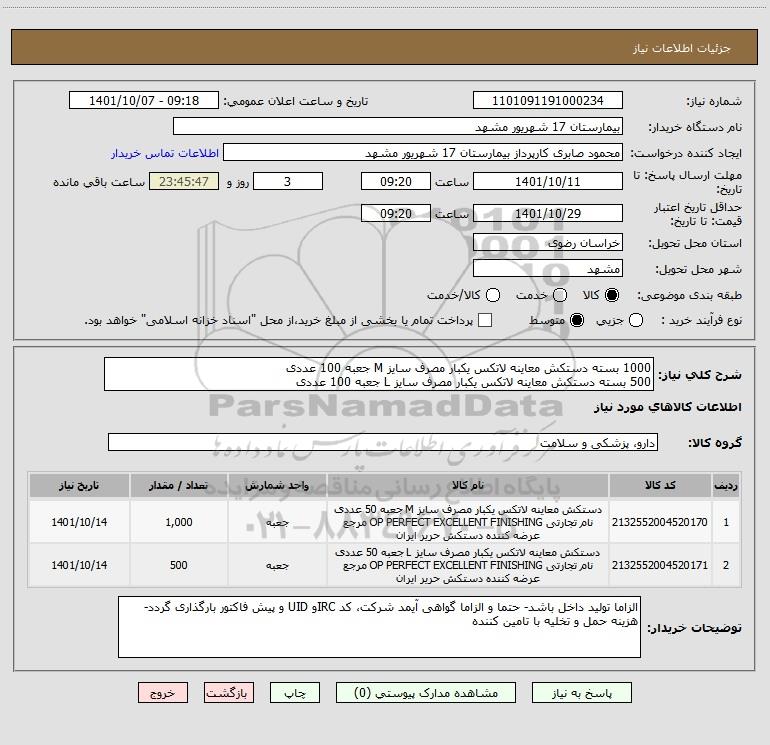The height and width of the screenshot is (745, 770).
Task: Click the general description text box
Action: (x=379, y=374)
